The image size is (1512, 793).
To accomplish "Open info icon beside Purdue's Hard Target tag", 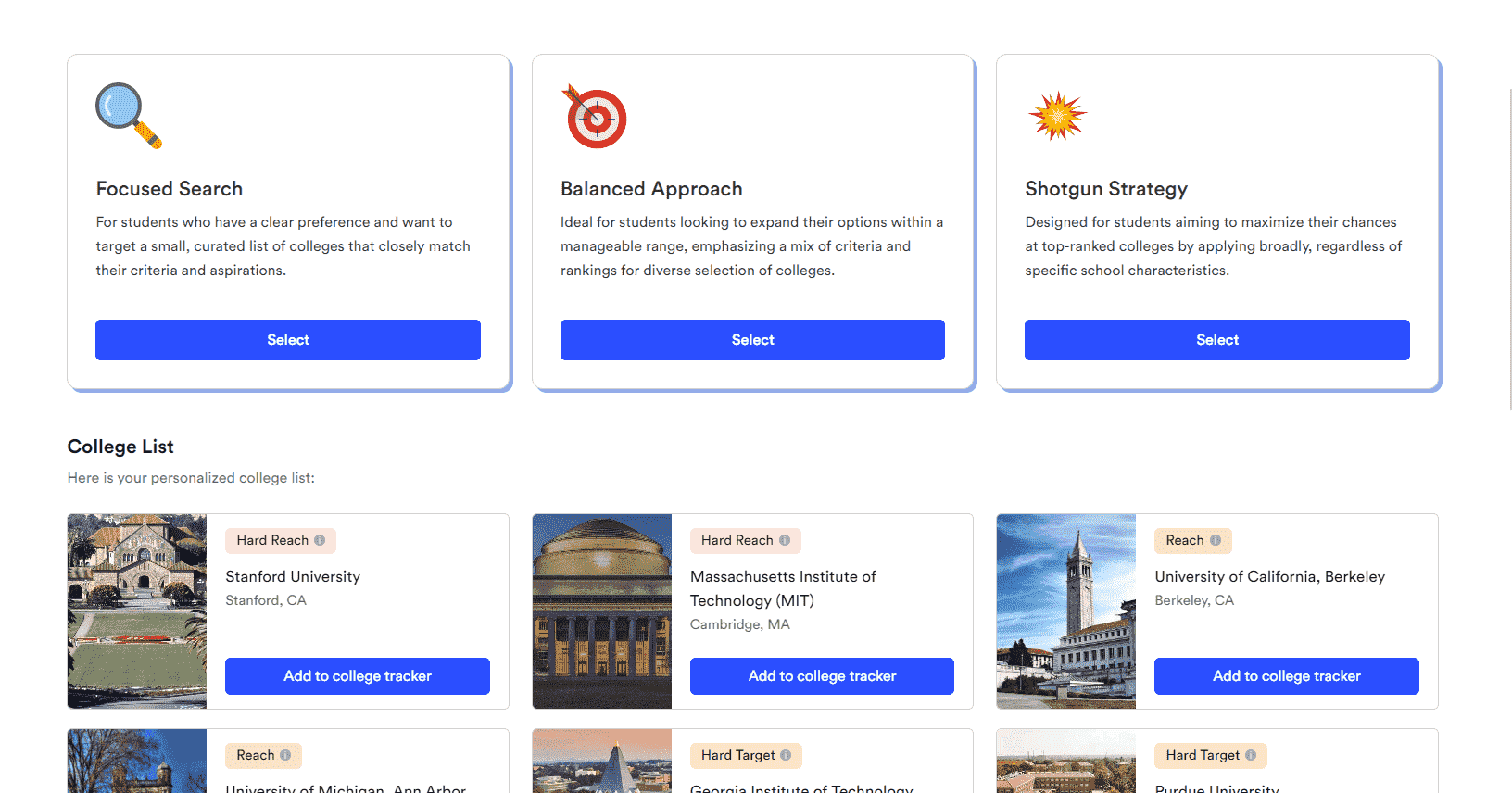I will click(1251, 755).
